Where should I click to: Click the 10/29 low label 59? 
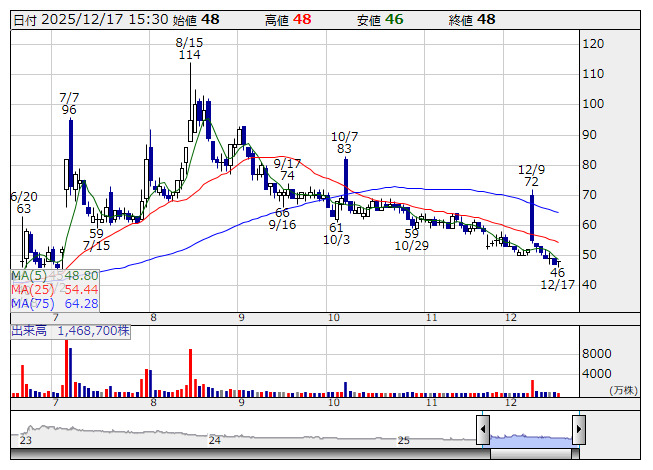411,233
